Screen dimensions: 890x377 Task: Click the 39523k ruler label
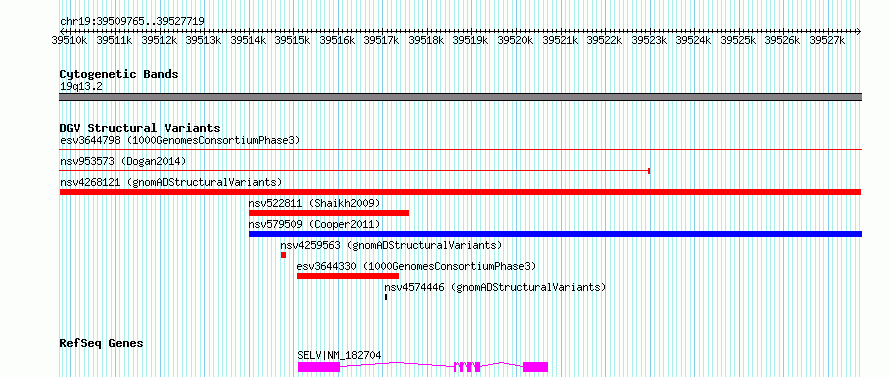tap(649, 40)
